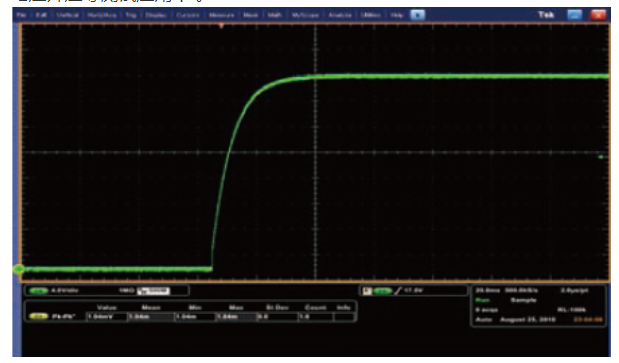Open the Math menu
The height and width of the screenshot is (363, 619).
275,15
